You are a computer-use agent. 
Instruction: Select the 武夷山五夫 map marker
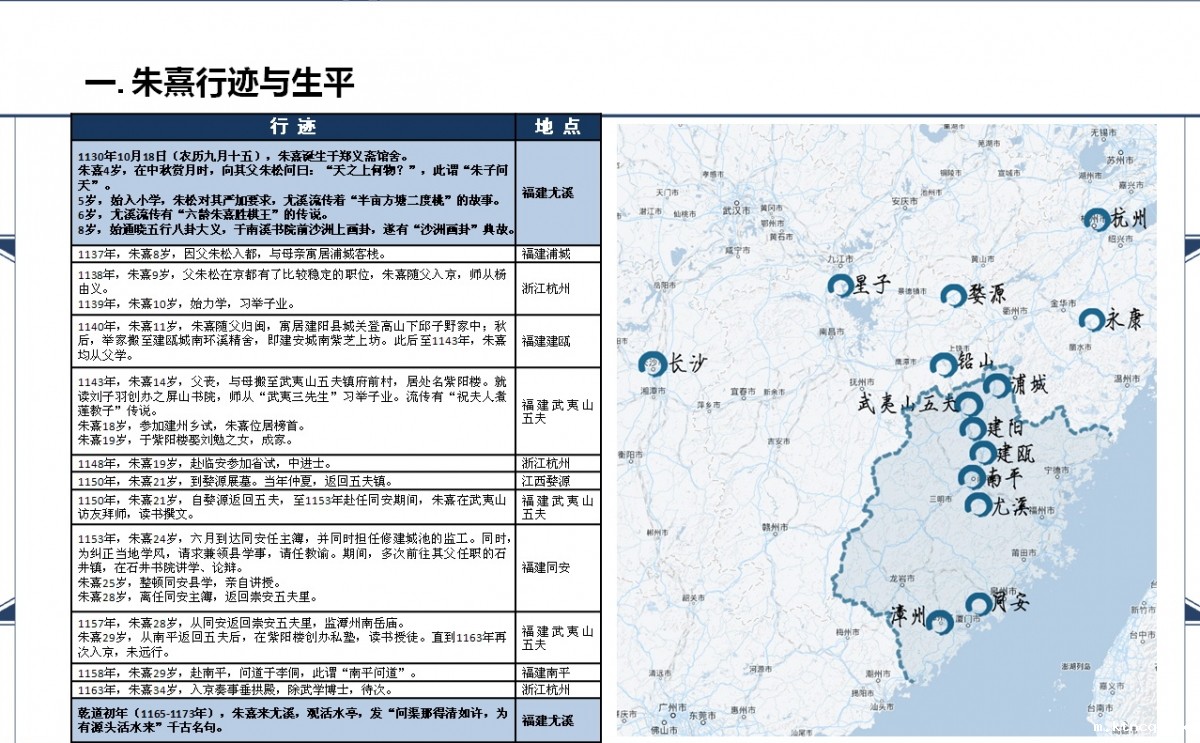[969, 405]
